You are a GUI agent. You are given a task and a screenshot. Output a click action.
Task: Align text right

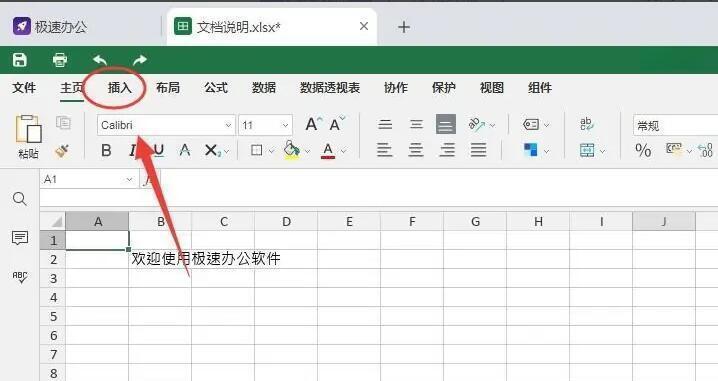pos(447,150)
